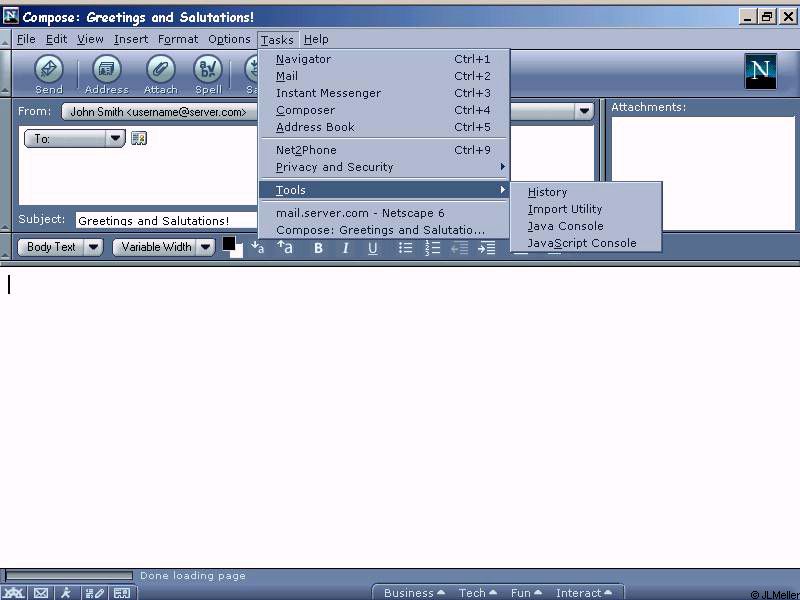This screenshot has height=600, width=800.
Task: Open History from the Tools submenu
Action: (x=586, y=192)
